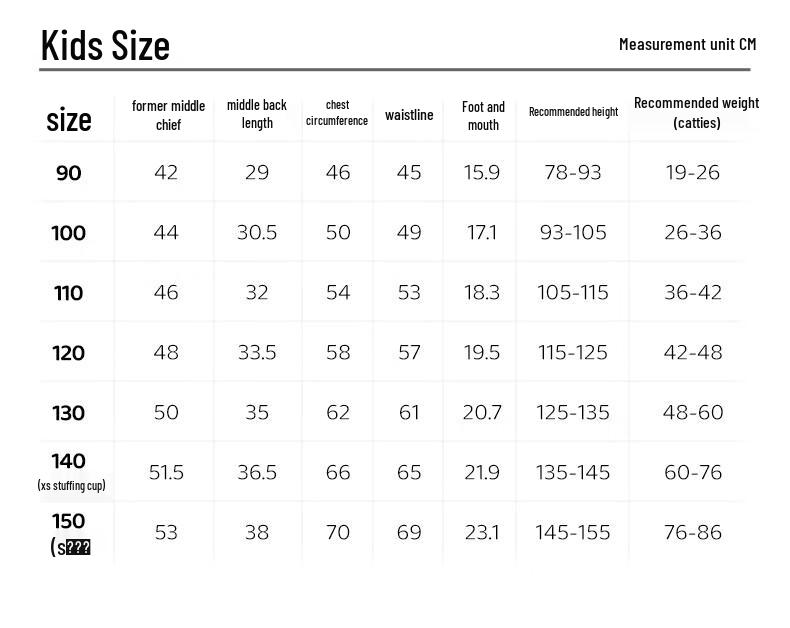
Task: Select the size column header
Action: coord(69,120)
